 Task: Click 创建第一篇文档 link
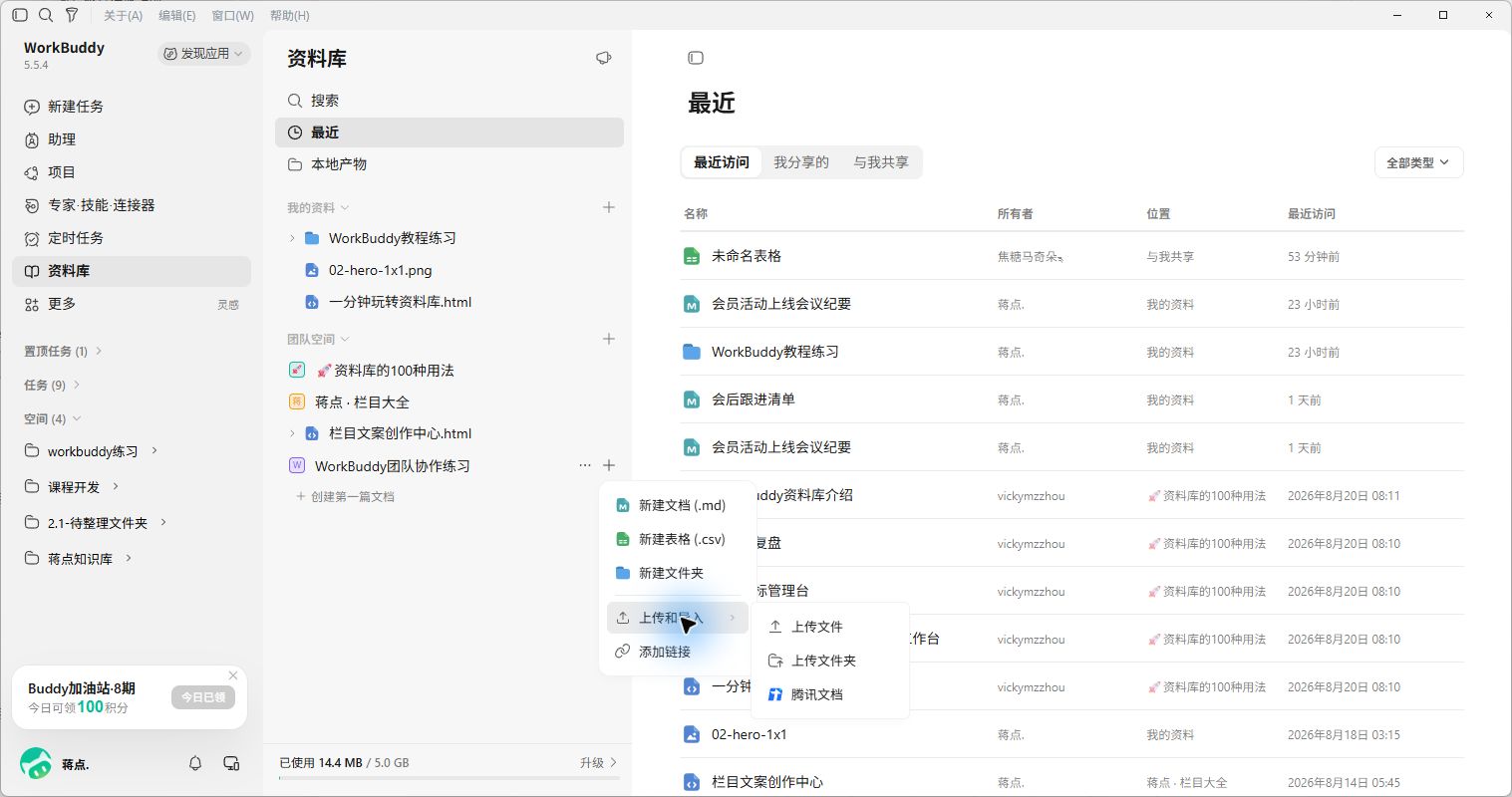pos(345,496)
